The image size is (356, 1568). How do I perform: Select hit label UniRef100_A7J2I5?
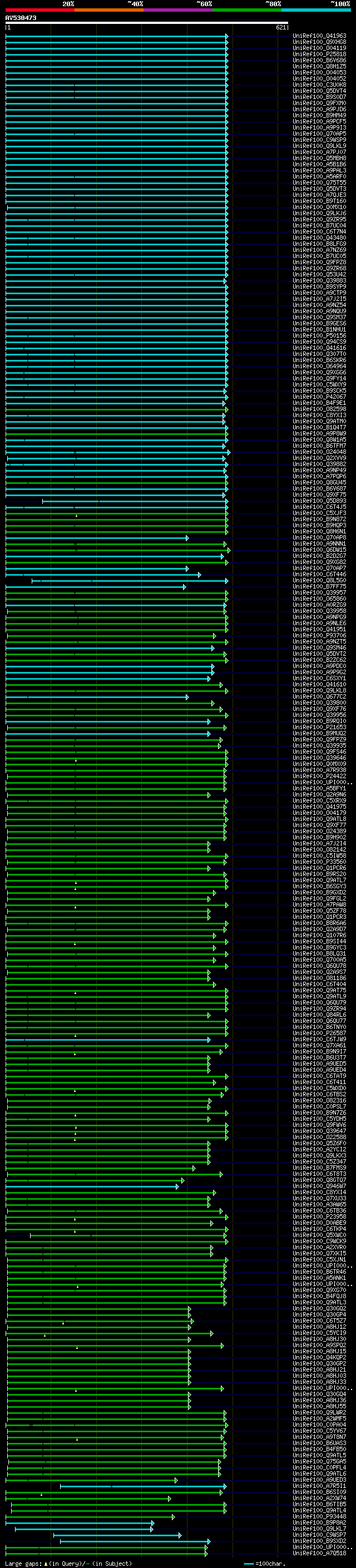point(319,299)
